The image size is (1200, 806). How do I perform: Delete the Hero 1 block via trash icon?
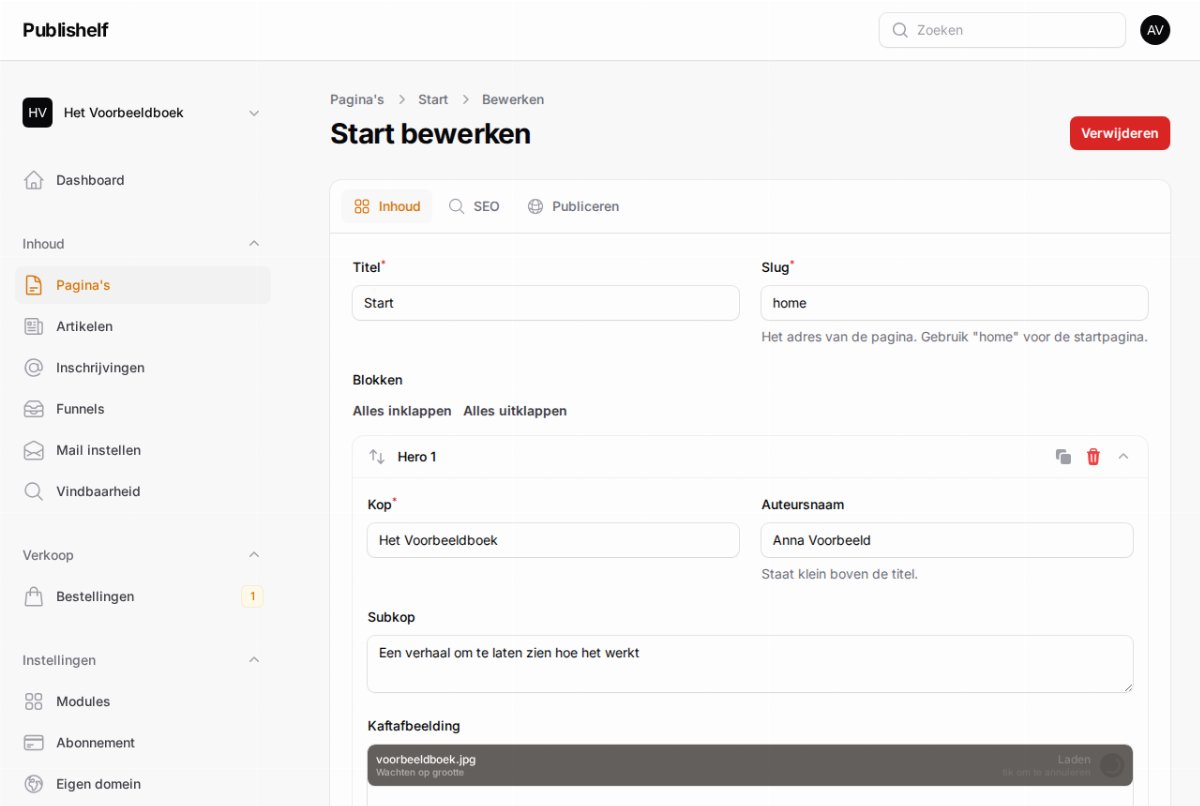click(1093, 456)
